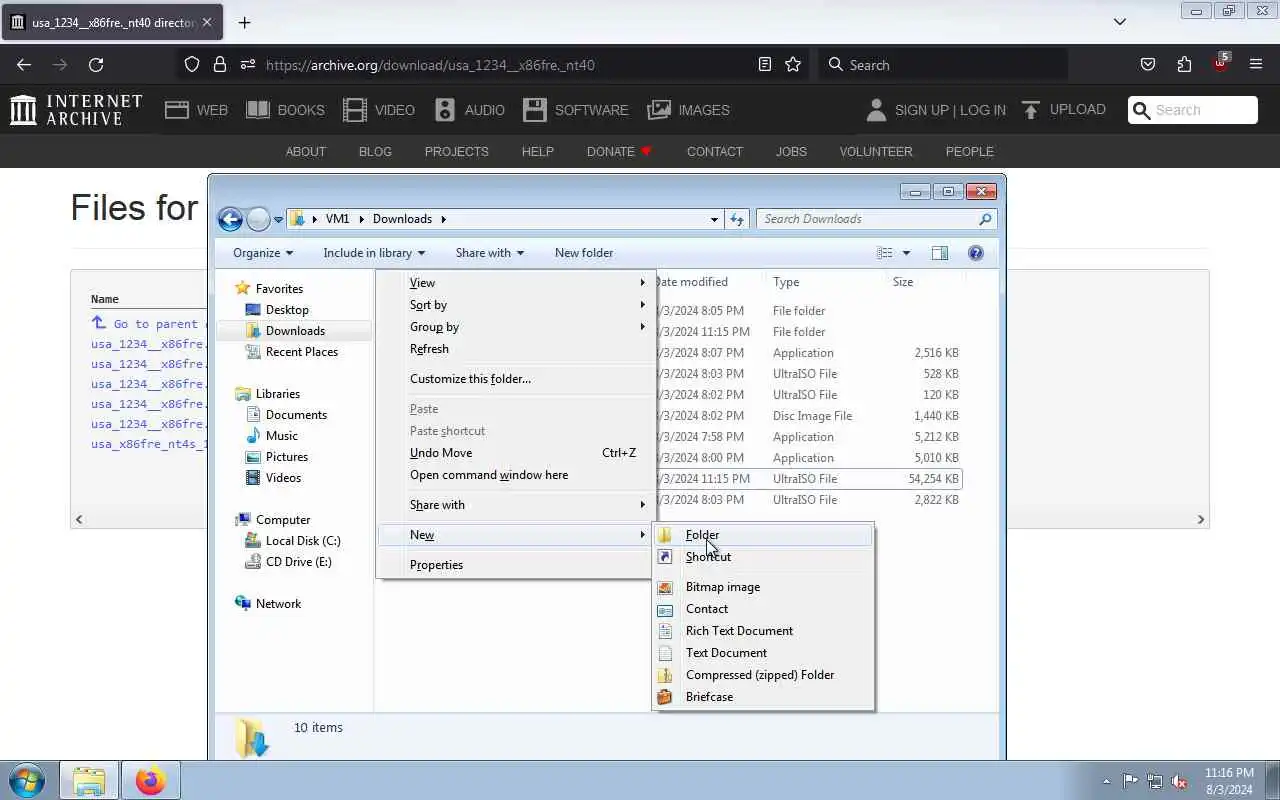
Task: Open Windows Start button
Action: tap(27, 780)
